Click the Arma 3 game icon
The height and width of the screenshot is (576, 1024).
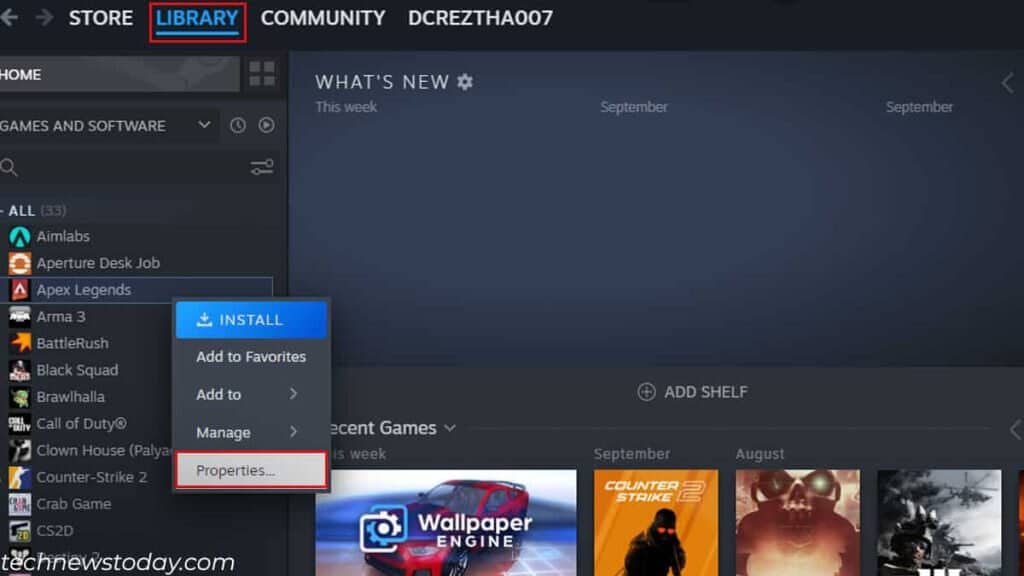20,316
